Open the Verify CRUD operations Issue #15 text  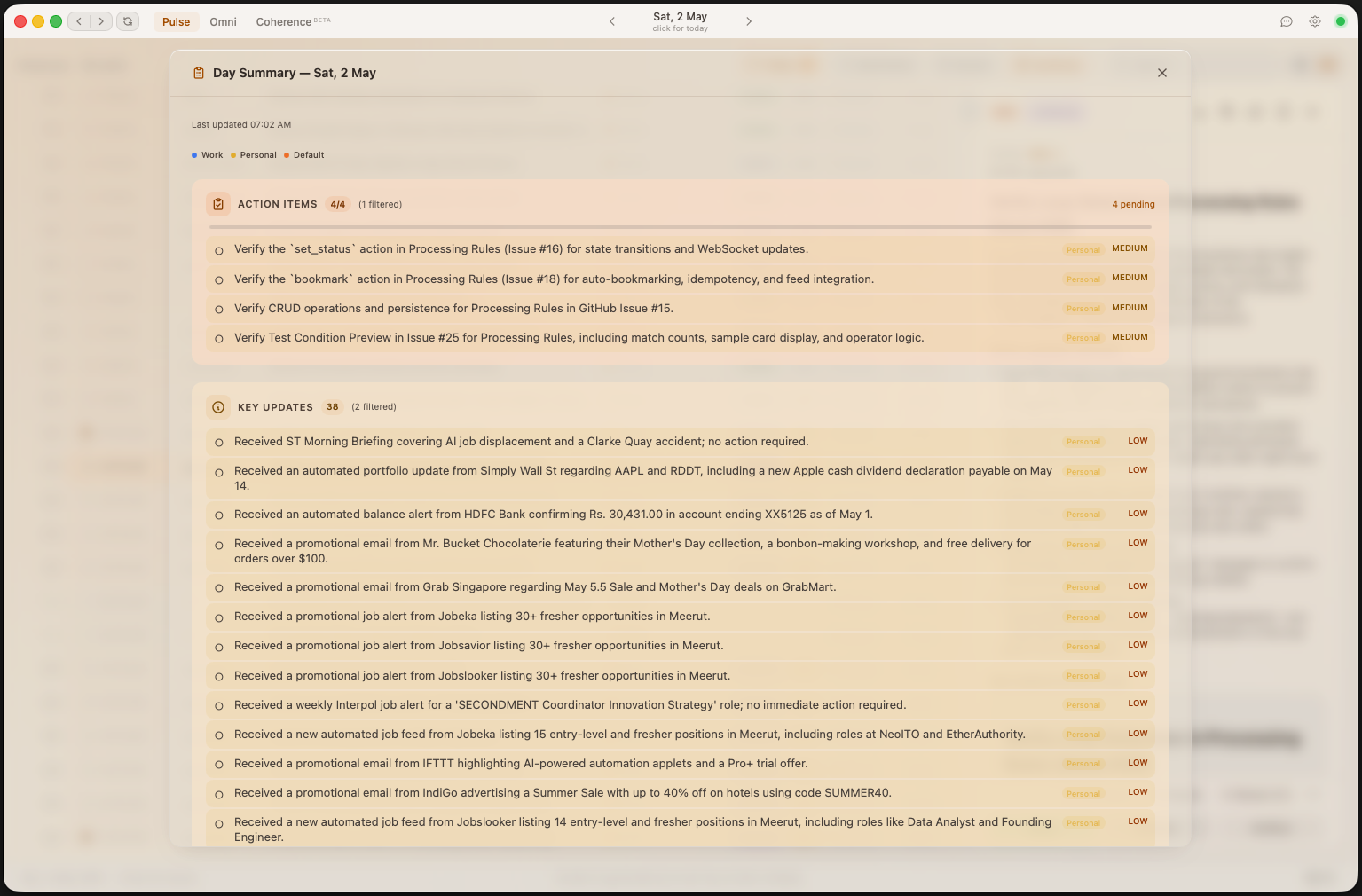(x=453, y=309)
